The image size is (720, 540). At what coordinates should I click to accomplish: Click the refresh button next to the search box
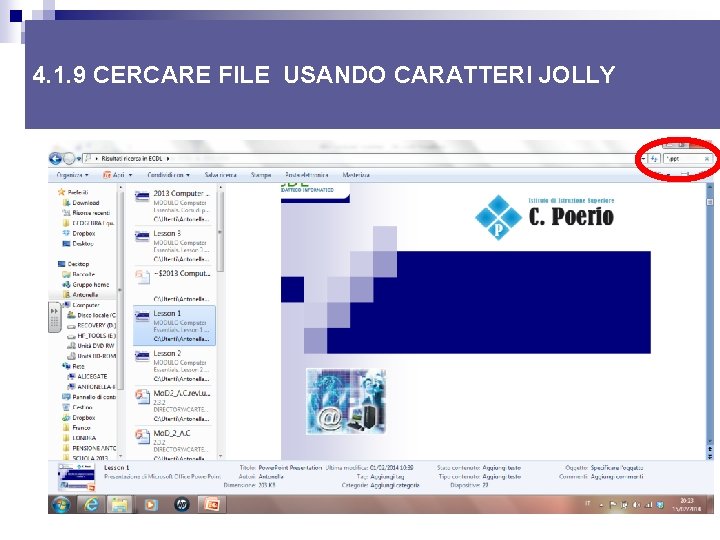(653, 159)
